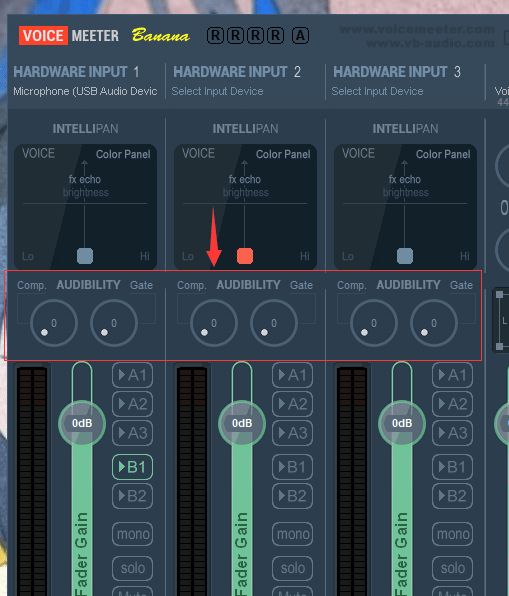Open Select Input Device for Hardware Input 3
509x596 pixels.
tap(377, 91)
